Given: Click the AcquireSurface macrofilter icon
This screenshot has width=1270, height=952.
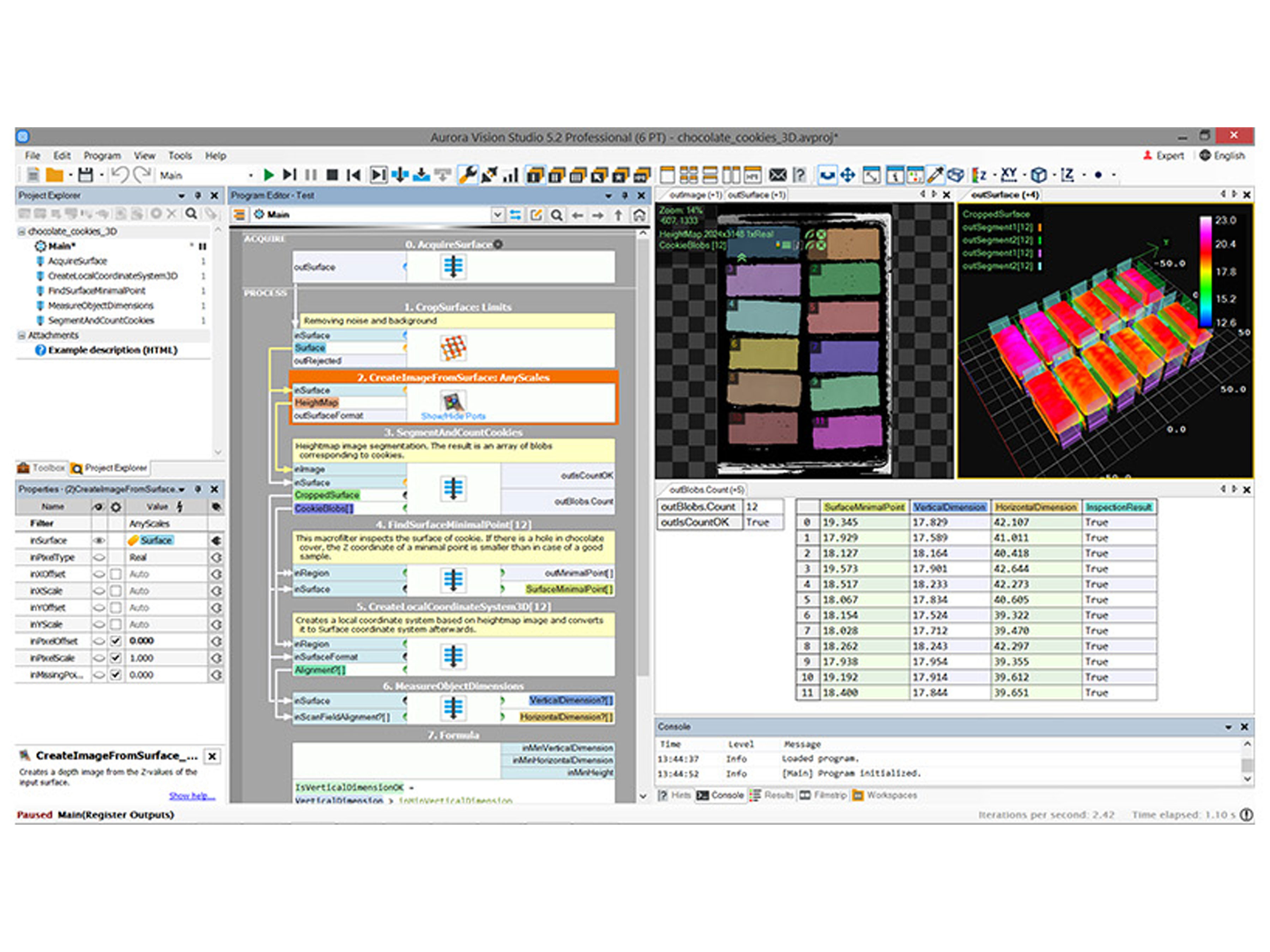Looking at the screenshot, I should tap(453, 267).
